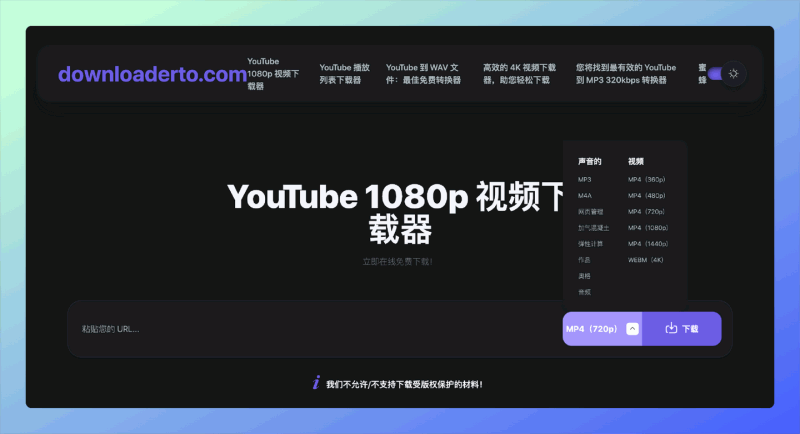Screen dimensions: 800x434
Task: Choose MP4 (480p) video format
Action: (x=646, y=195)
